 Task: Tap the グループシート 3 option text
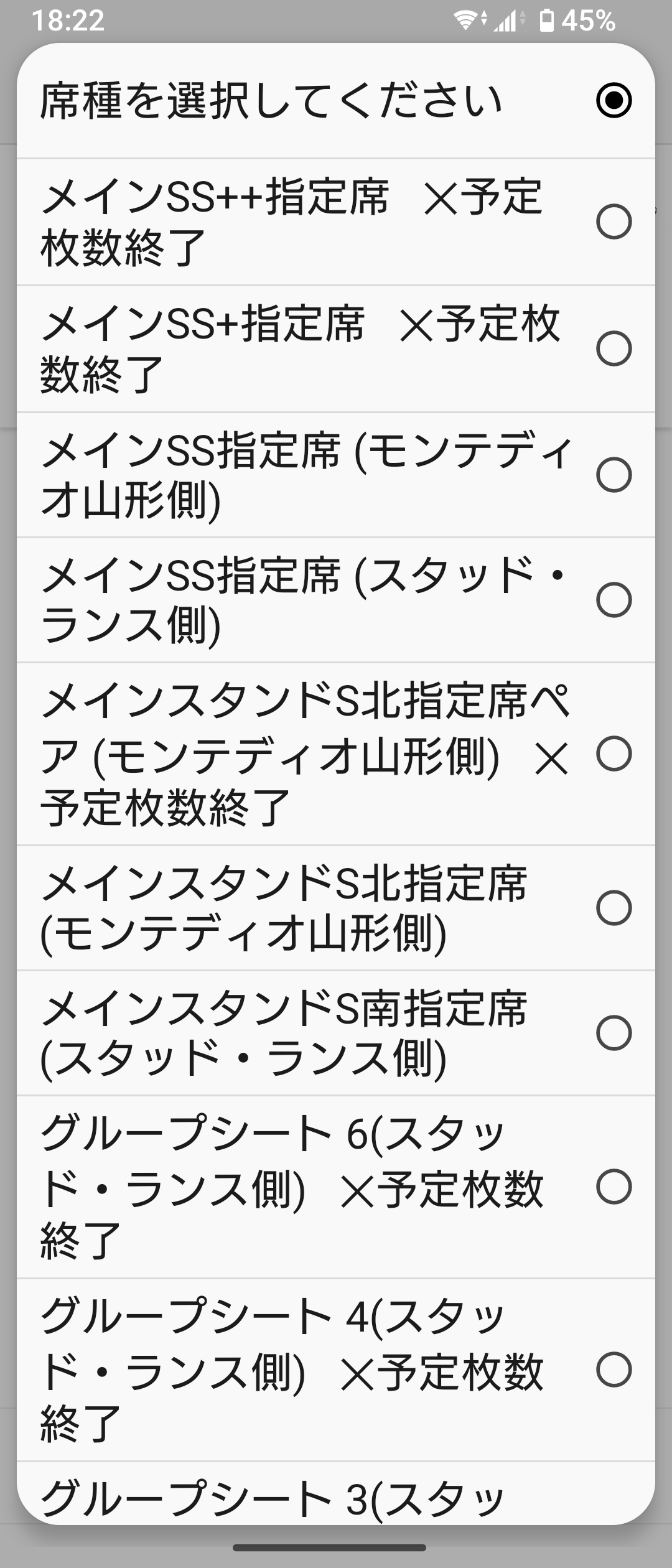click(274, 1498)
